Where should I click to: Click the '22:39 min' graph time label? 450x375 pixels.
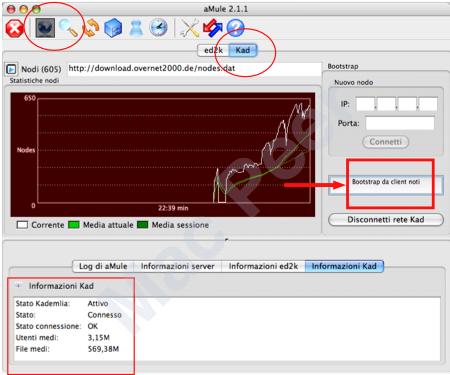pyautogui.click(x=173, y=208)
